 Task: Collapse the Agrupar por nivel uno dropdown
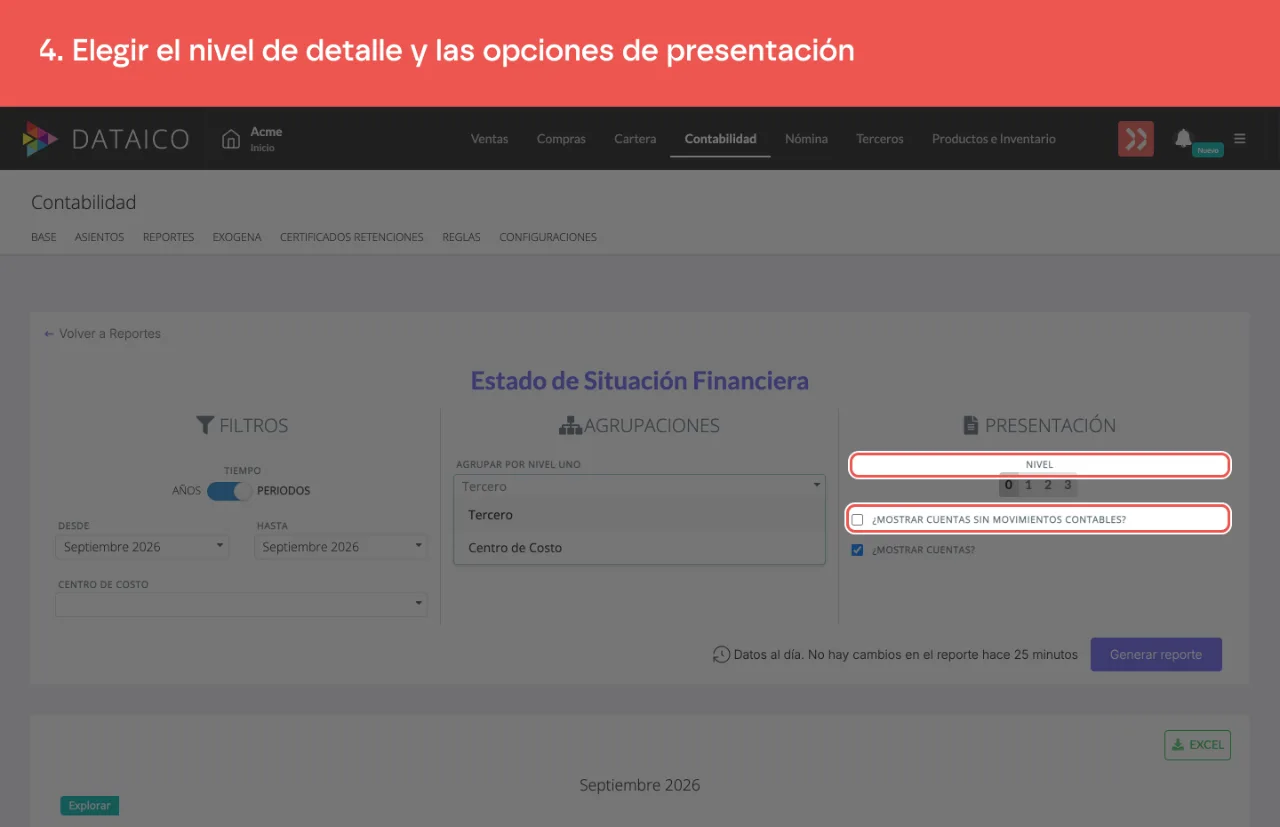pyautogui.click(x=640, y=486)
